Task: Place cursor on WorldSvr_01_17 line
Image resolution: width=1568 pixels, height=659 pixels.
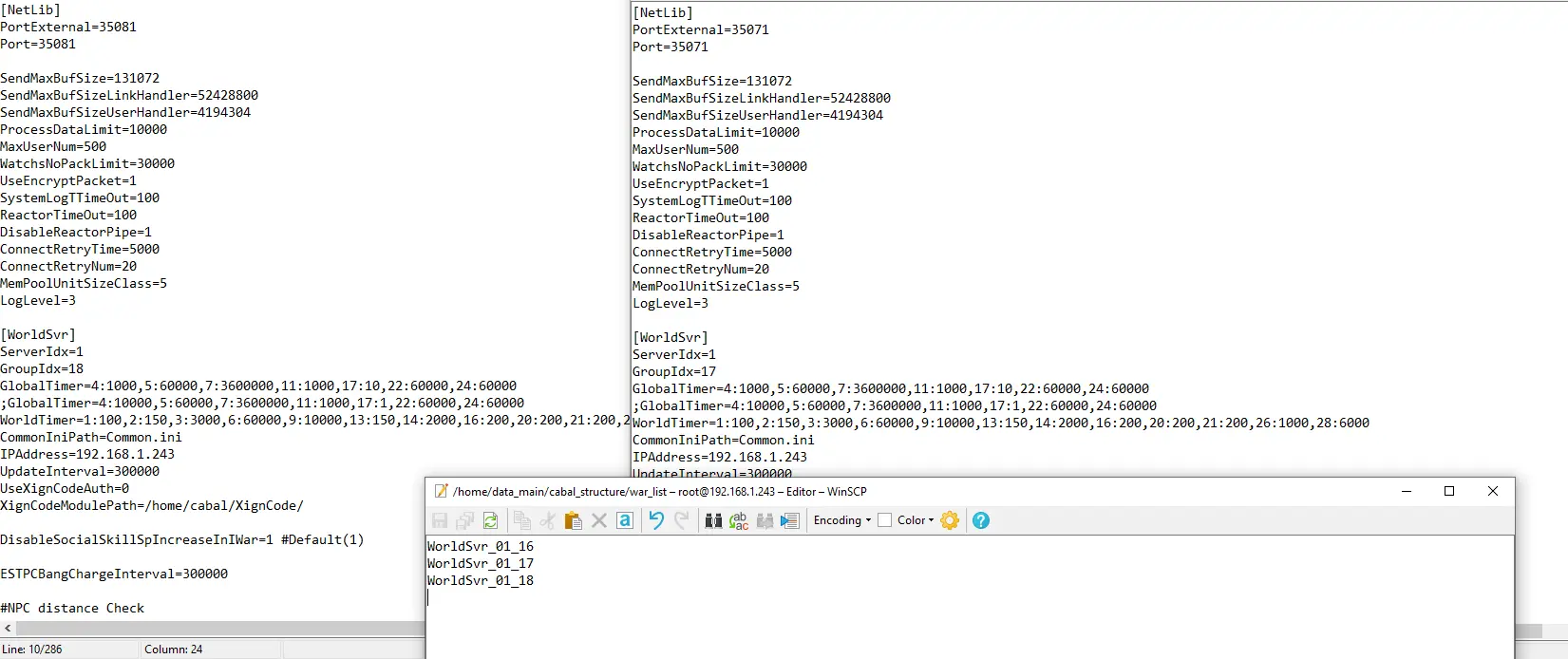Action: pos(481,563)
